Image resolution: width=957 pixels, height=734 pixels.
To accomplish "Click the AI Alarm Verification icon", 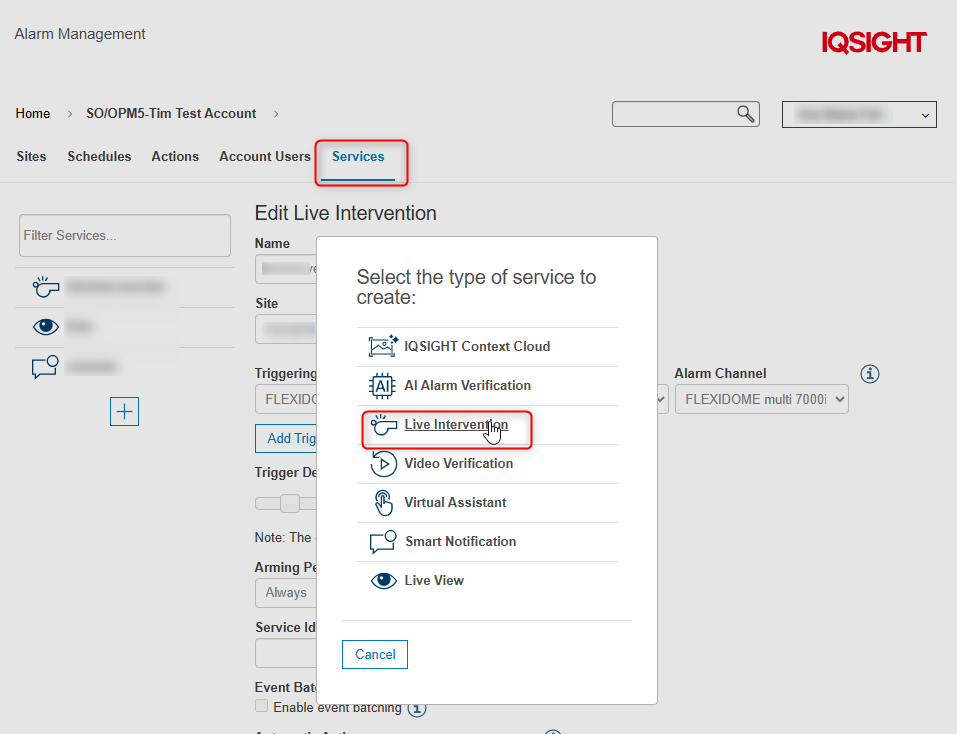I will 384,386.
